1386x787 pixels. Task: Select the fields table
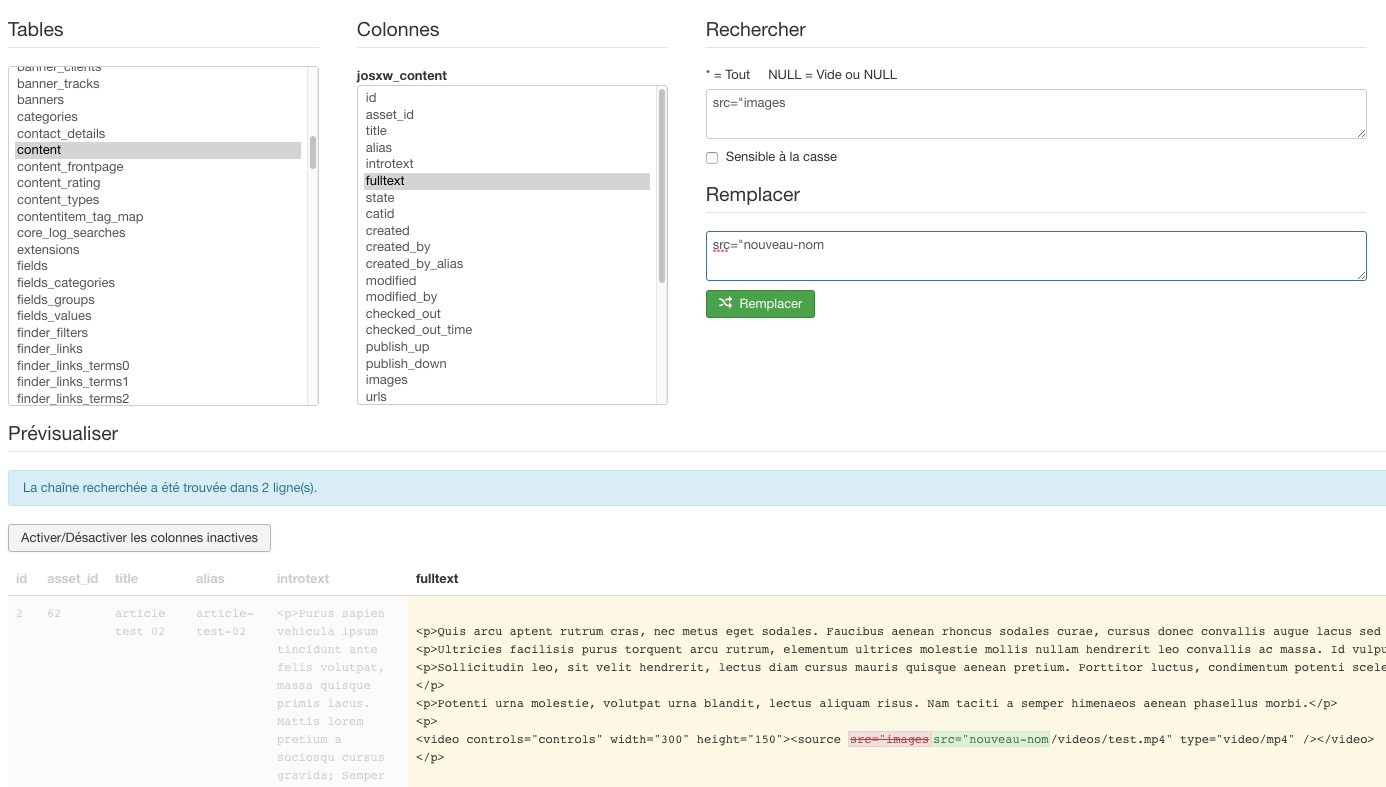coord(158,266)
